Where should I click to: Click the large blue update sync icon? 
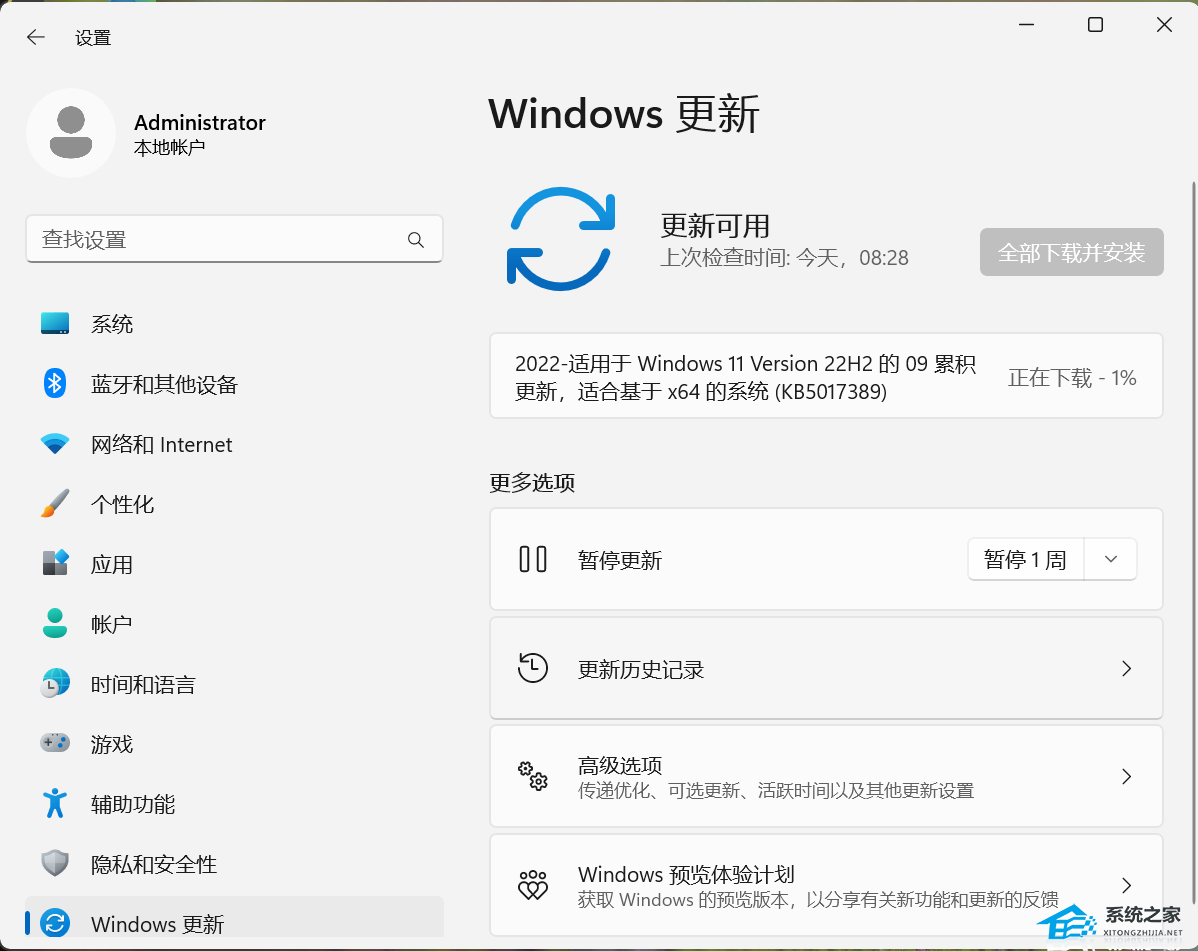[561, 239]
